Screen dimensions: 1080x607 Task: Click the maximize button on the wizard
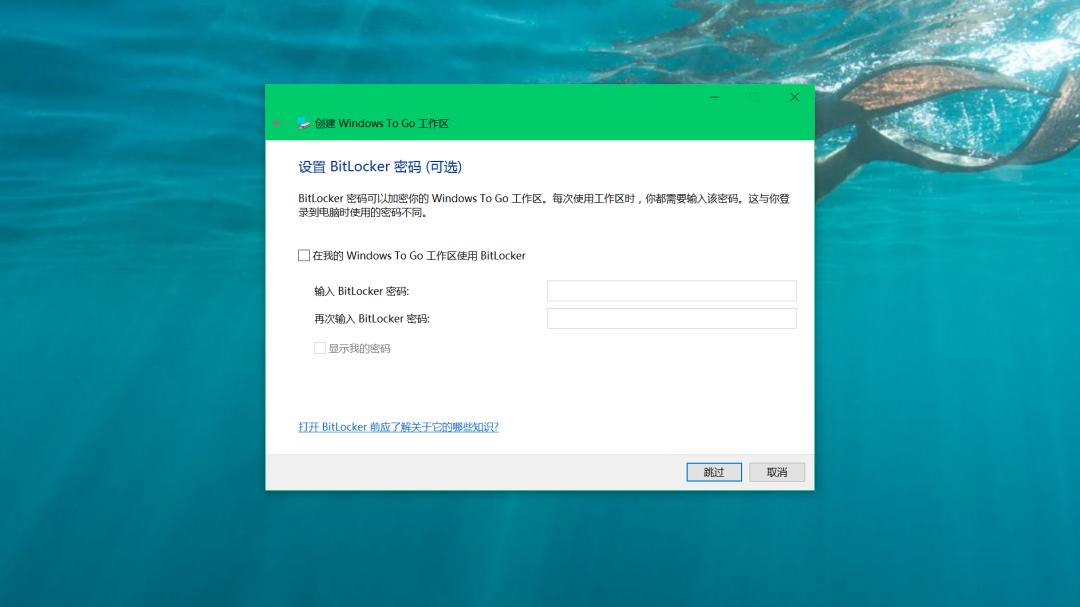click(x=754, y=97)
